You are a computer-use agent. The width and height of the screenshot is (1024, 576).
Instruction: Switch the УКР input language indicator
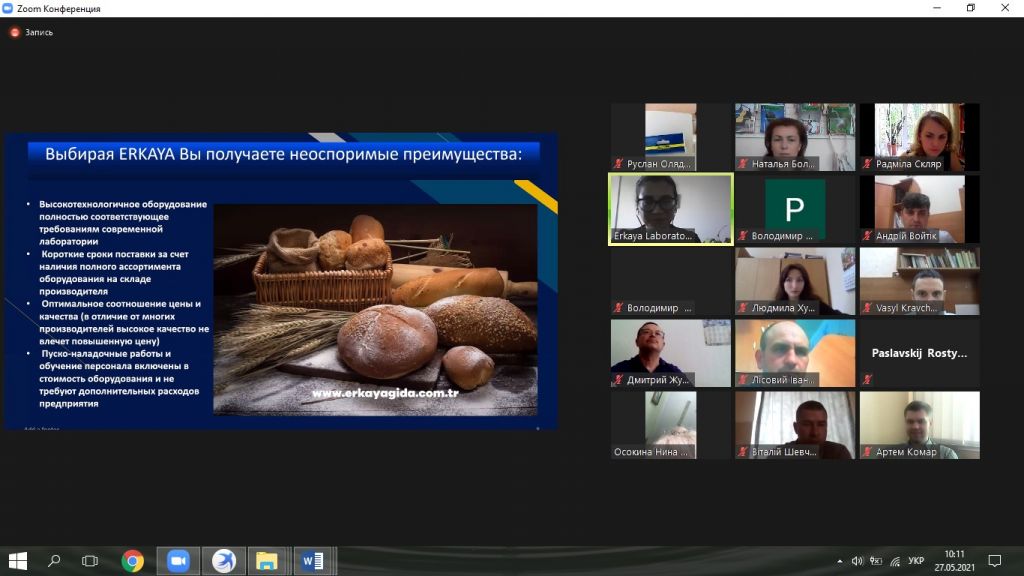916,560
